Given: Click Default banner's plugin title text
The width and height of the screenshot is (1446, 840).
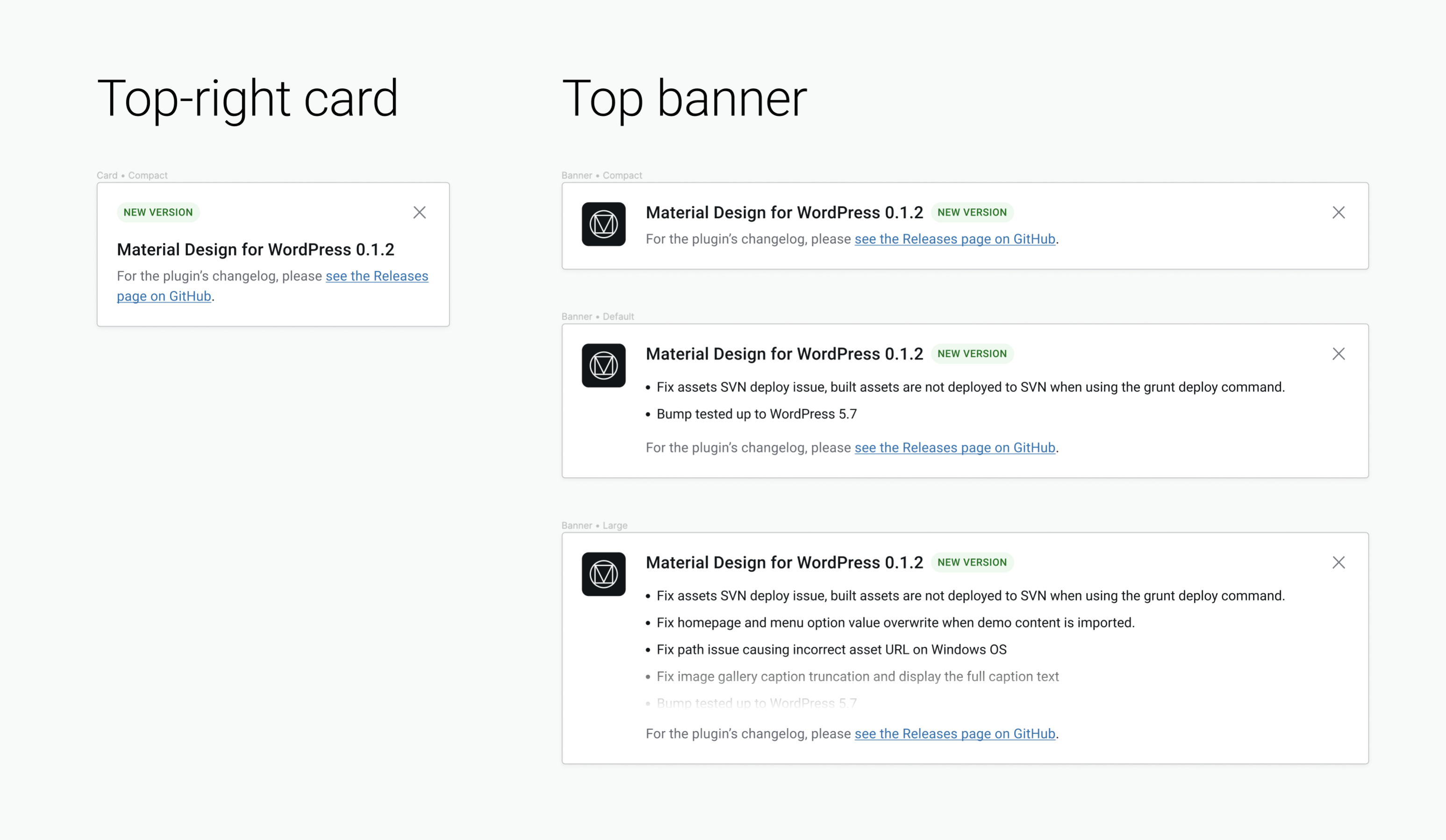Looking at the screenshot, I should click(784, 354).
